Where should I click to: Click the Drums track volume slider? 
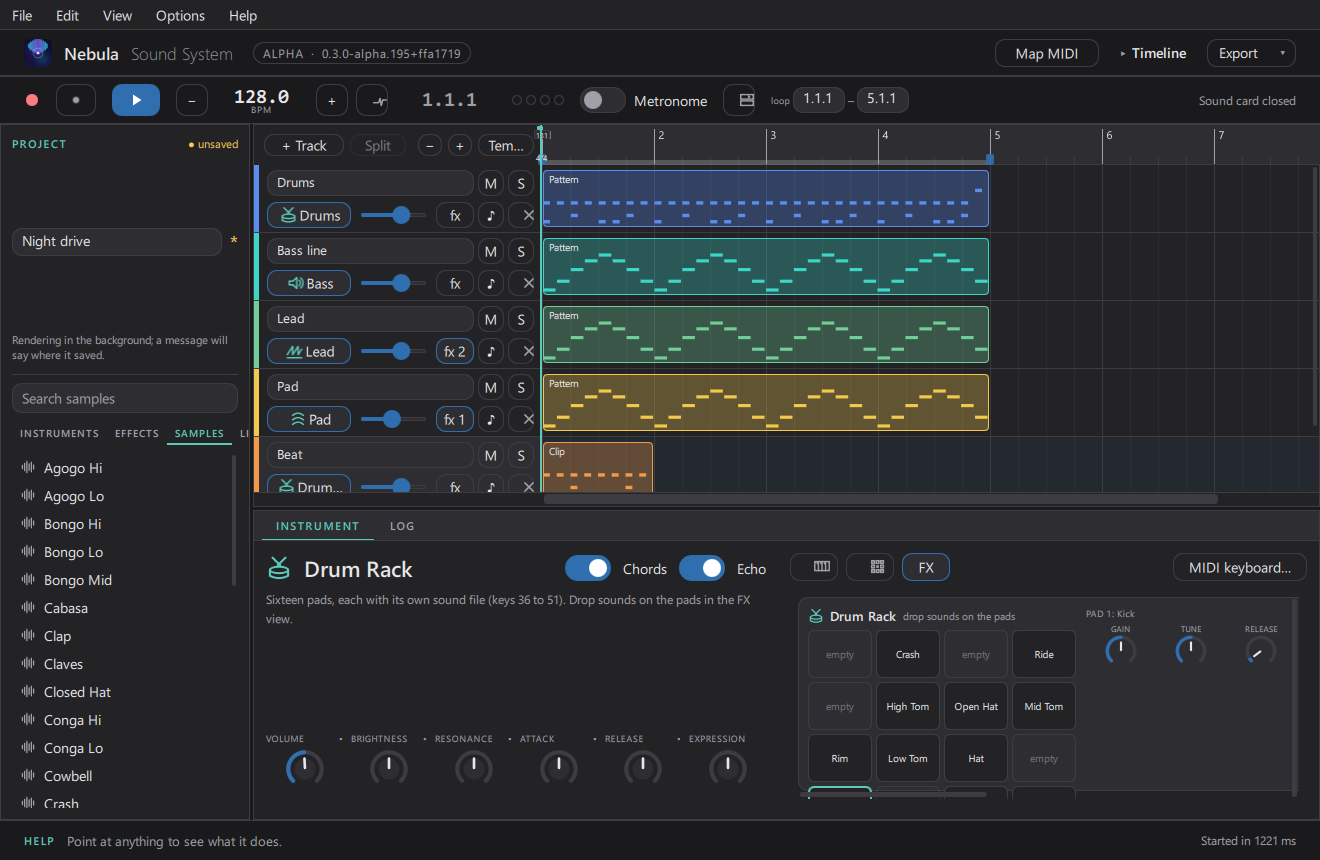pyautogui.click(x=393, y=215)
